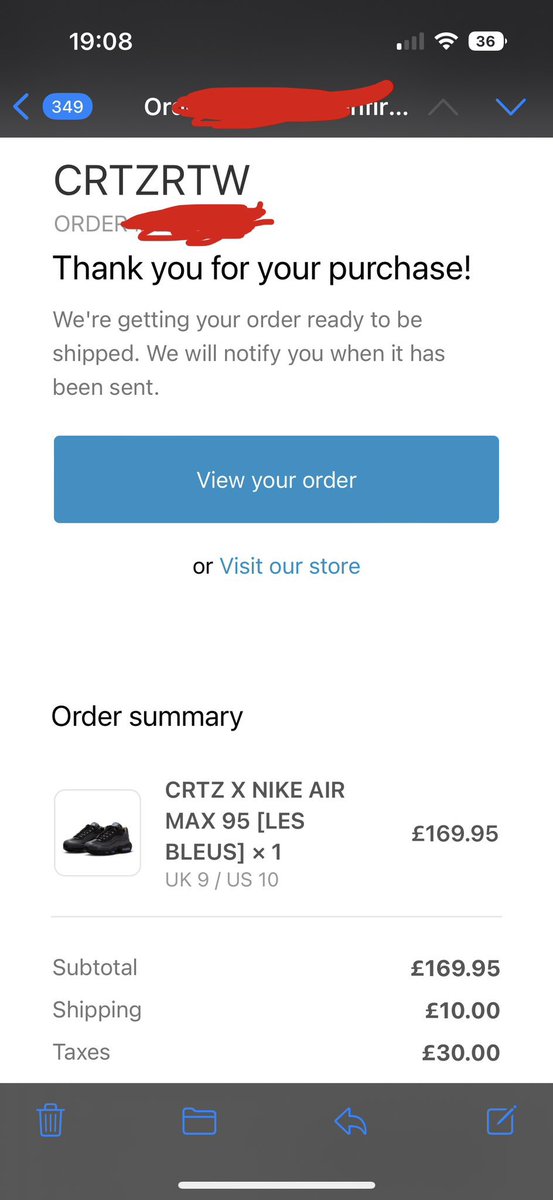Tap the Wi-Fi icon in status bar
Image resolution: width=553 pixels, height=1200 pixels.
446,42
